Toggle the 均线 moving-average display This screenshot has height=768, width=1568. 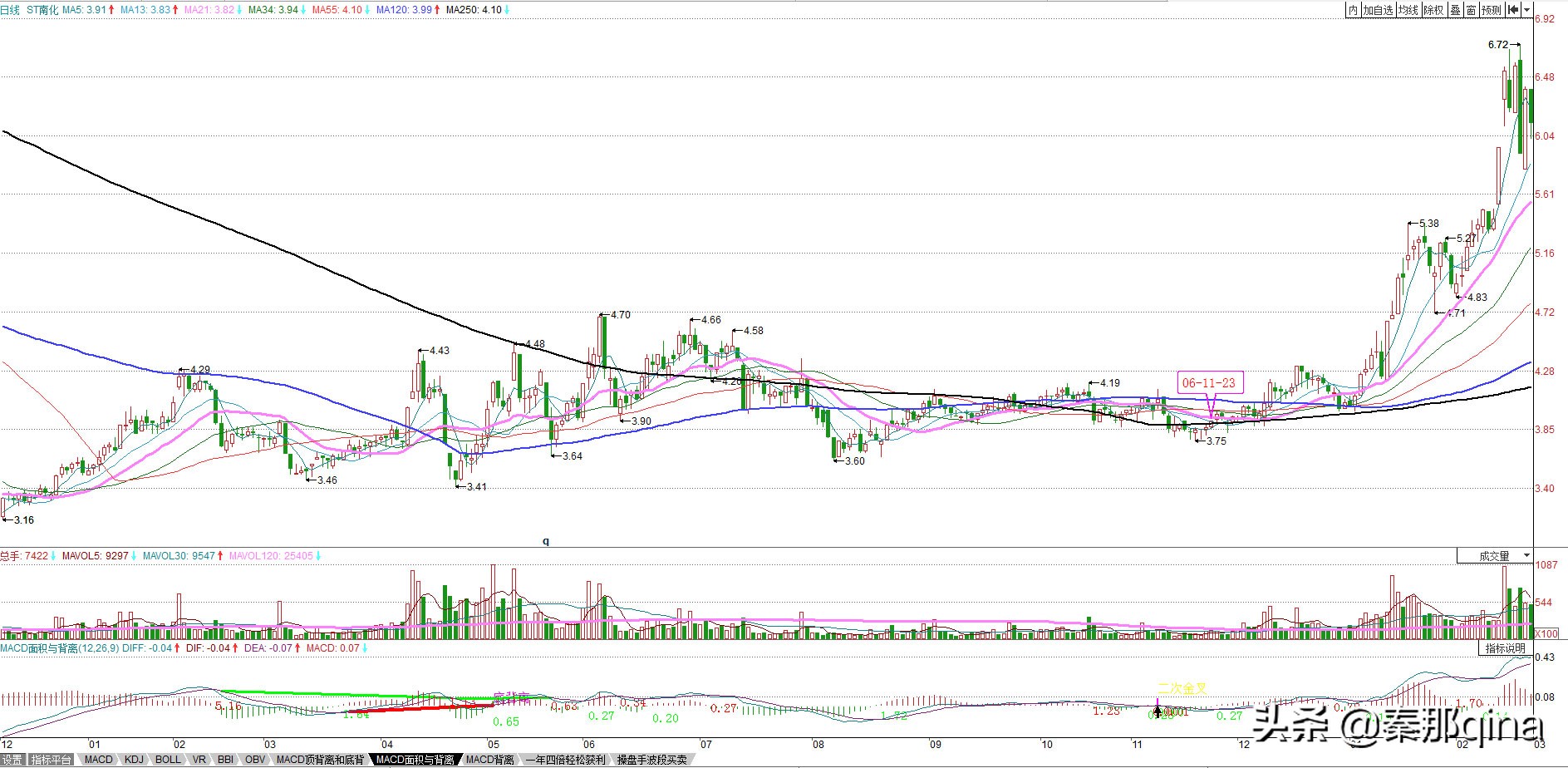(x=1408, y=10)
